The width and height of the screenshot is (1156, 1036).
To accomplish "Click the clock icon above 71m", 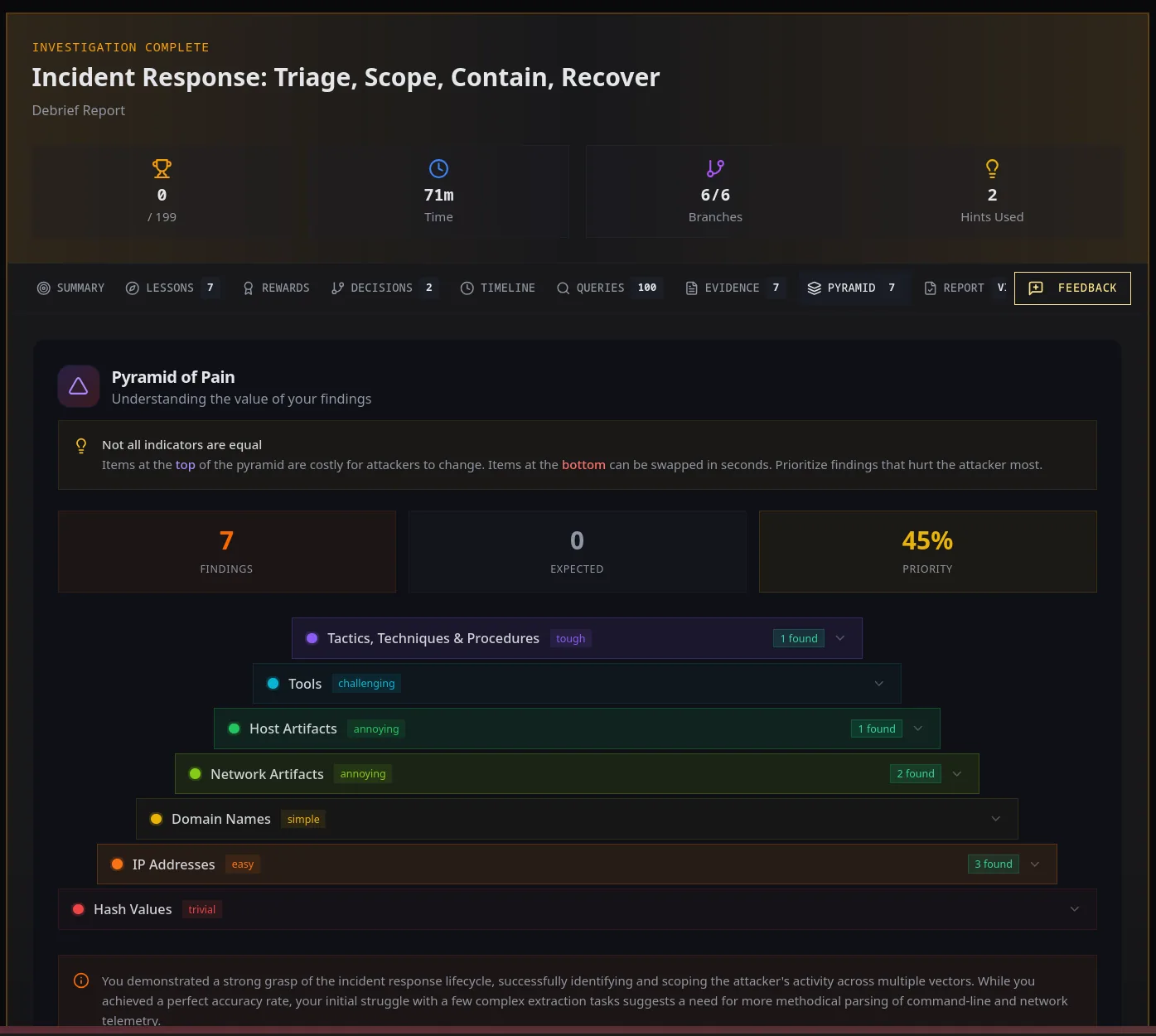I will coord(438,168).
